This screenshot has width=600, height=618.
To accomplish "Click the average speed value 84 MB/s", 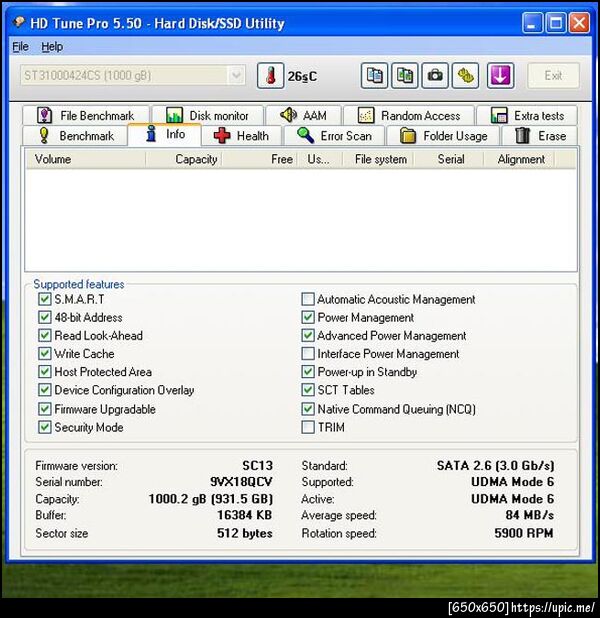I will point(530,515).
